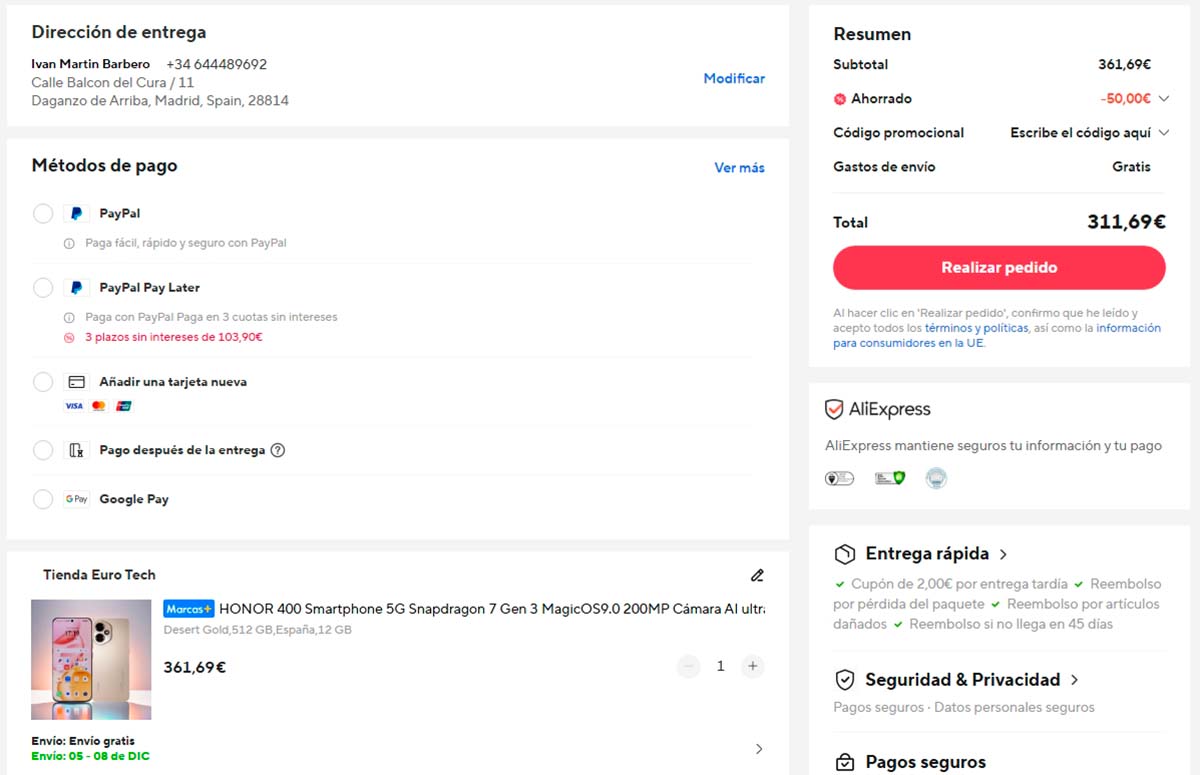Click the Entrega rápida box icon

point(845,554)
